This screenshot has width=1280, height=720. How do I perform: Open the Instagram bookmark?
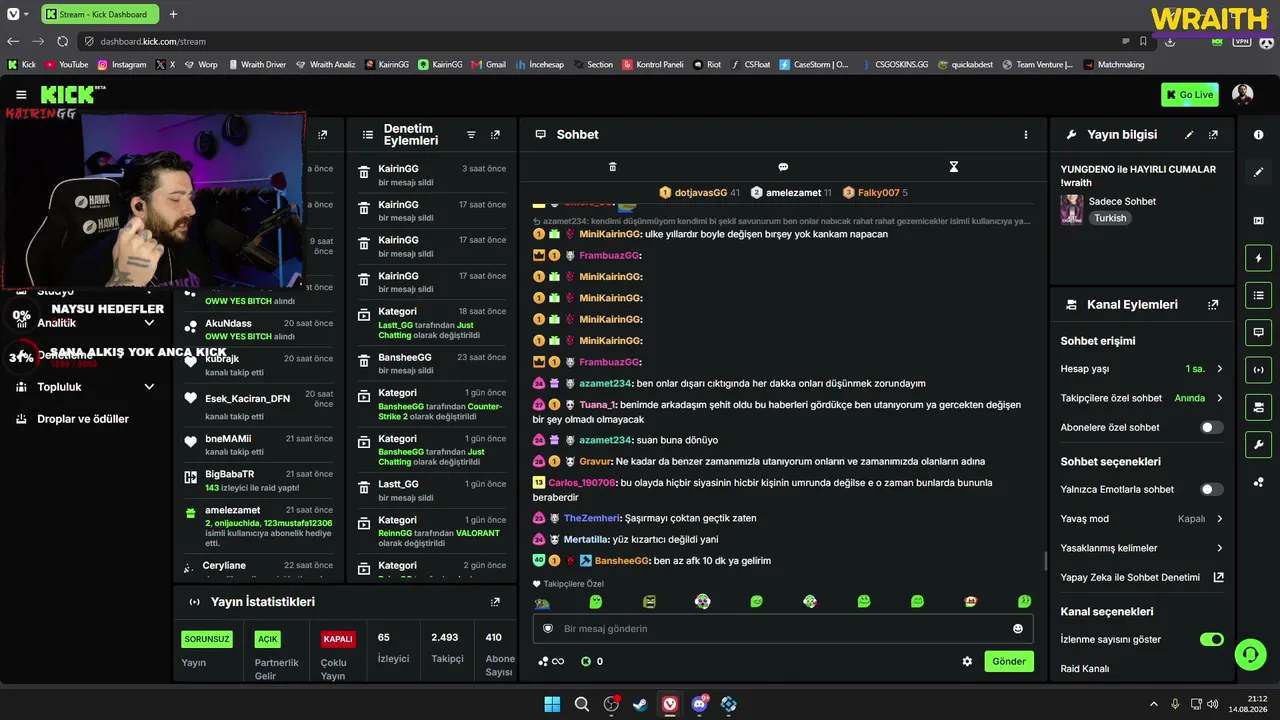(121, 65)
